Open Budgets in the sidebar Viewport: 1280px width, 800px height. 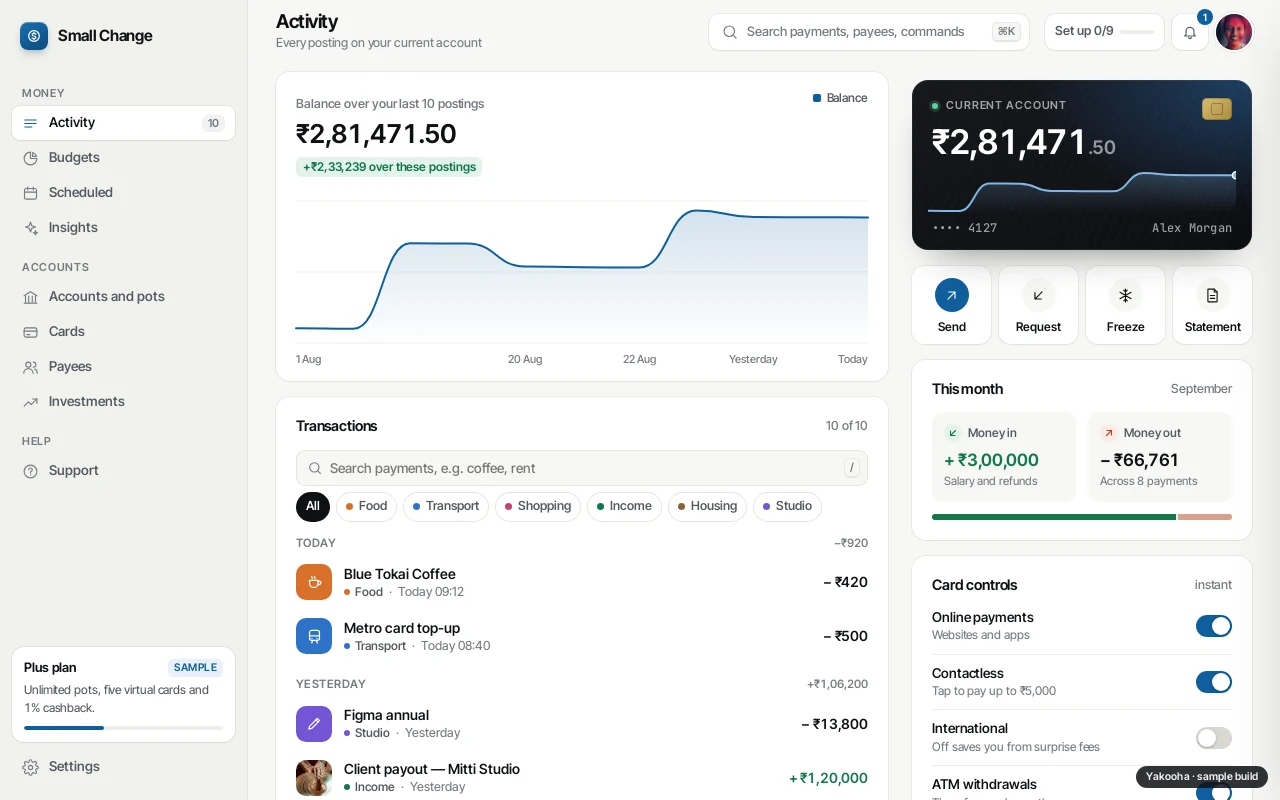[123, 158]
